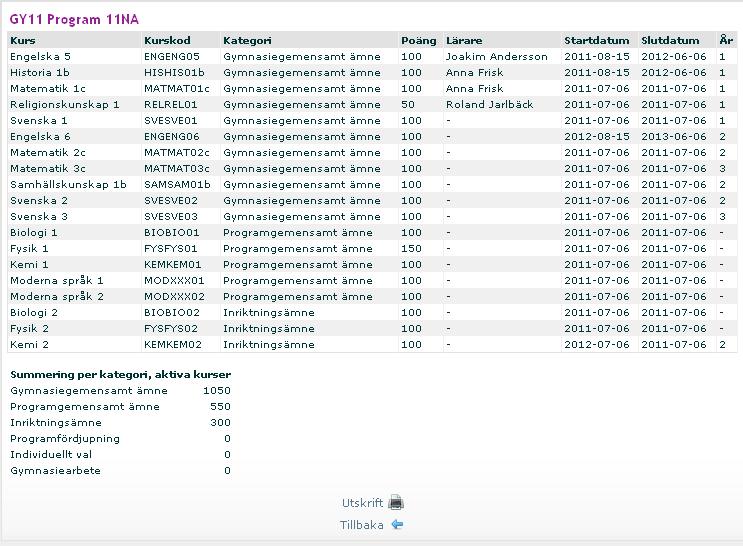Select the Religionskunskap 1 course name
This screenshot has height=546, width=743.
click(x=64, y=105)
